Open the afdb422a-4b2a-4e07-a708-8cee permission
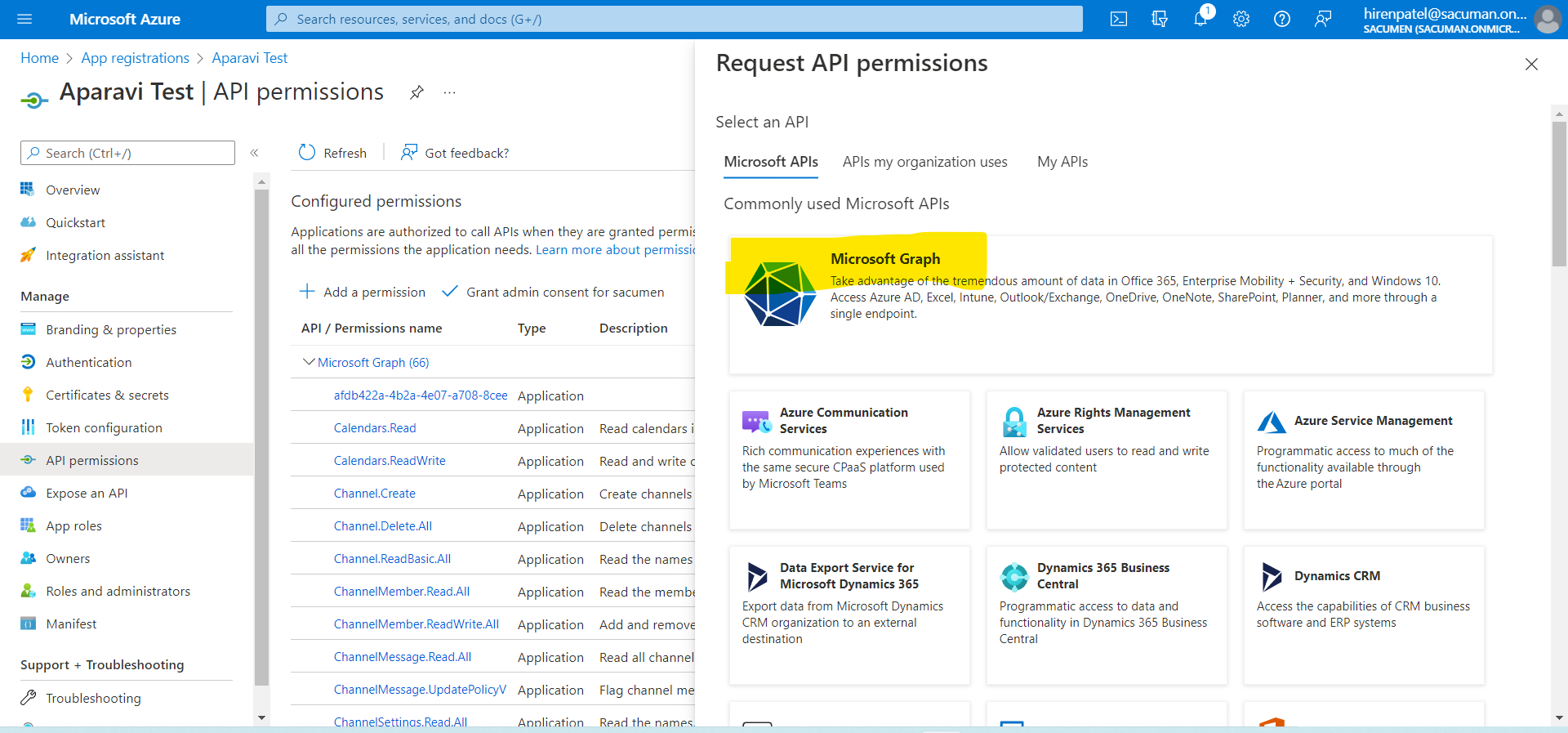This screenshot has height=733, width=1568. pos(421,396)
